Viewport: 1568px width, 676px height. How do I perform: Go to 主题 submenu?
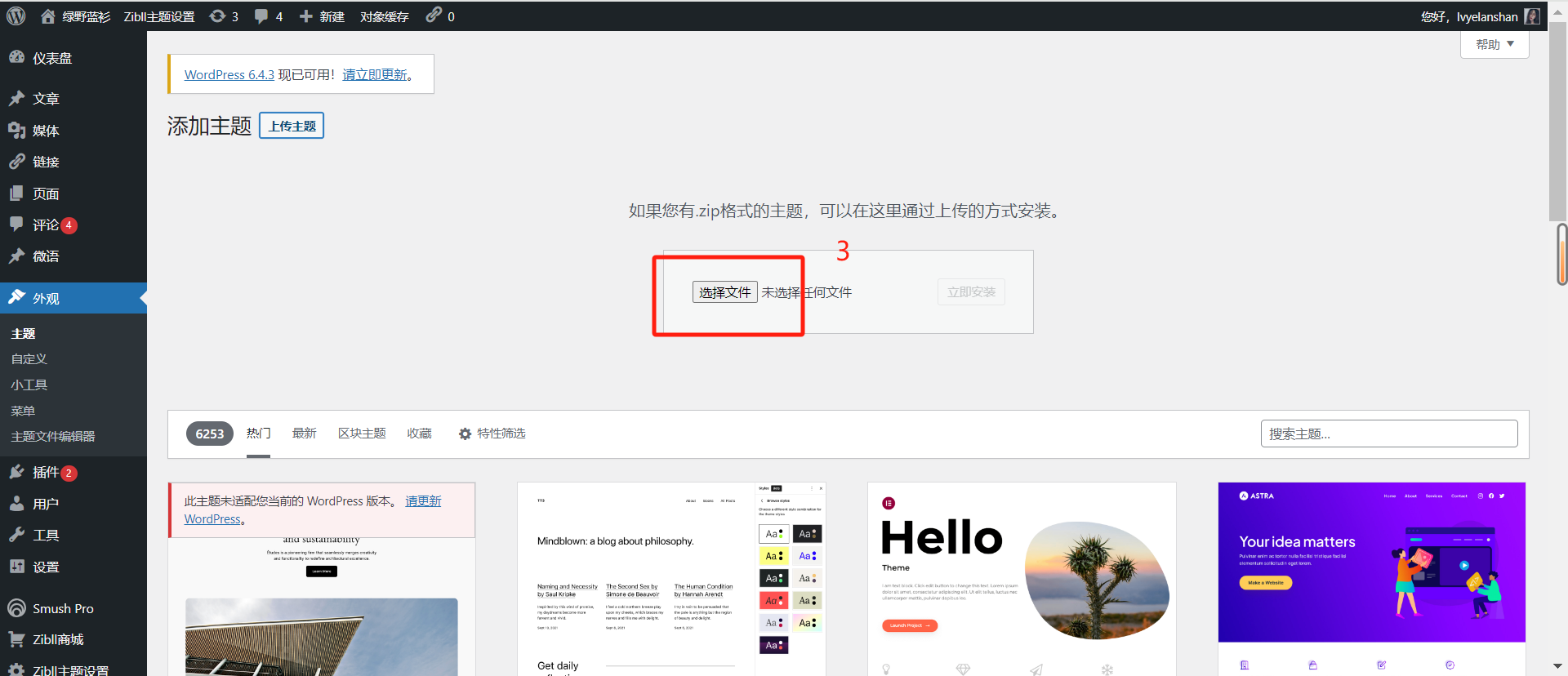click(23, 333)
